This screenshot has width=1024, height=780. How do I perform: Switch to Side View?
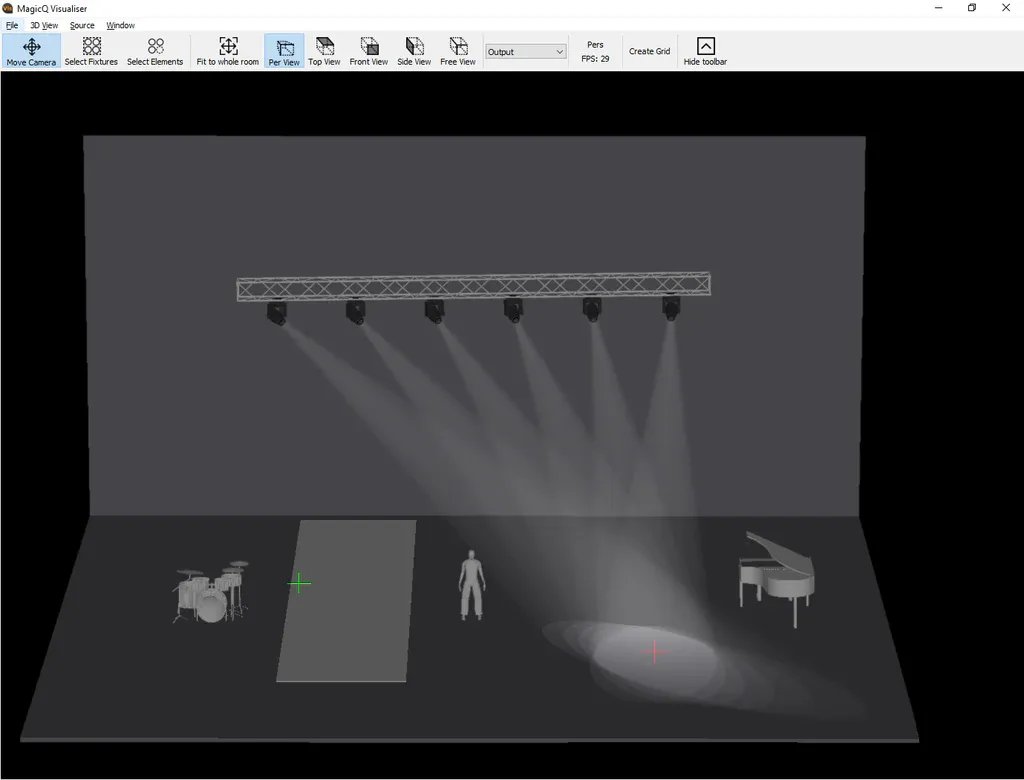(x=414, y=51)
